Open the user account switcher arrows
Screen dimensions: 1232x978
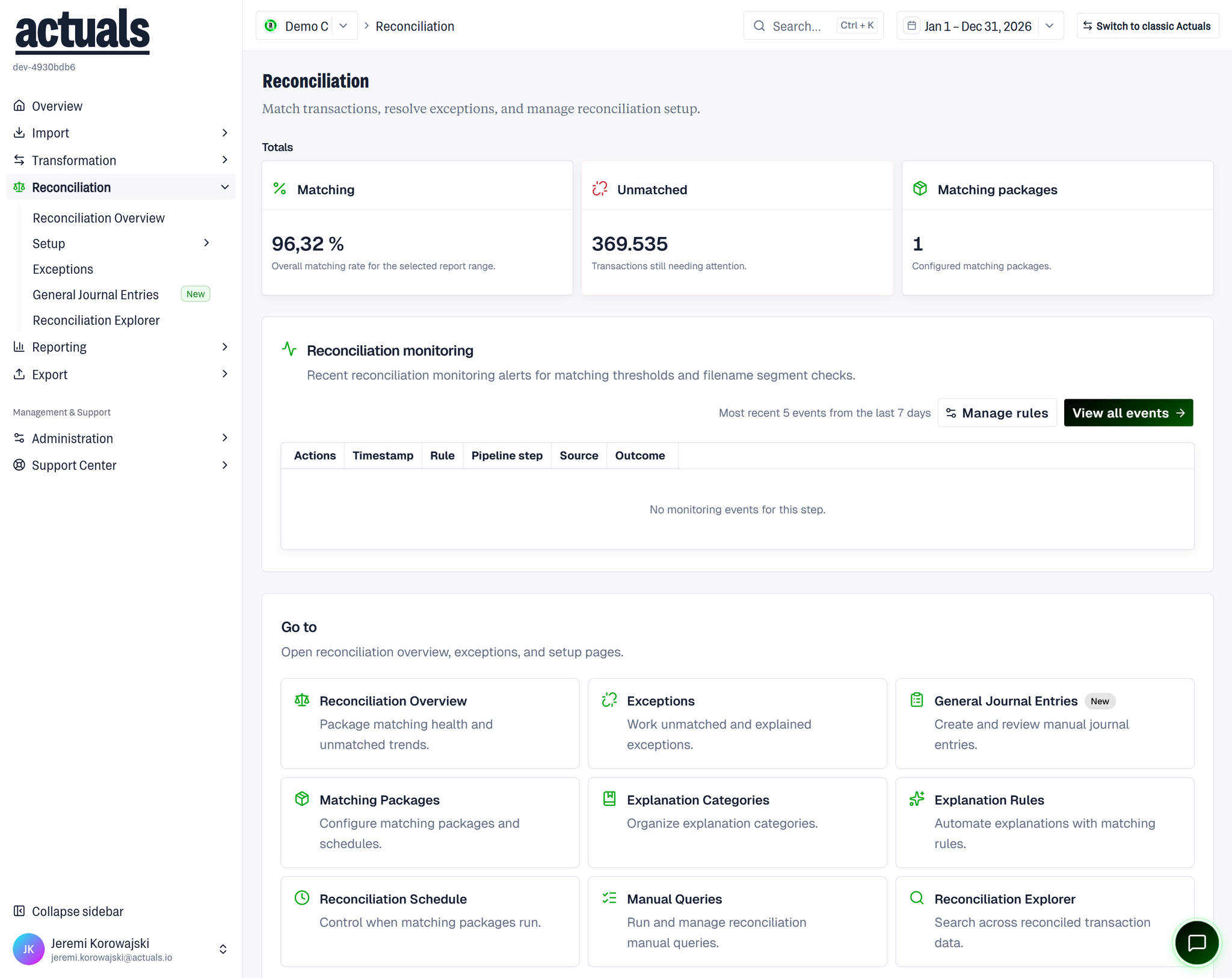point(223,949)
